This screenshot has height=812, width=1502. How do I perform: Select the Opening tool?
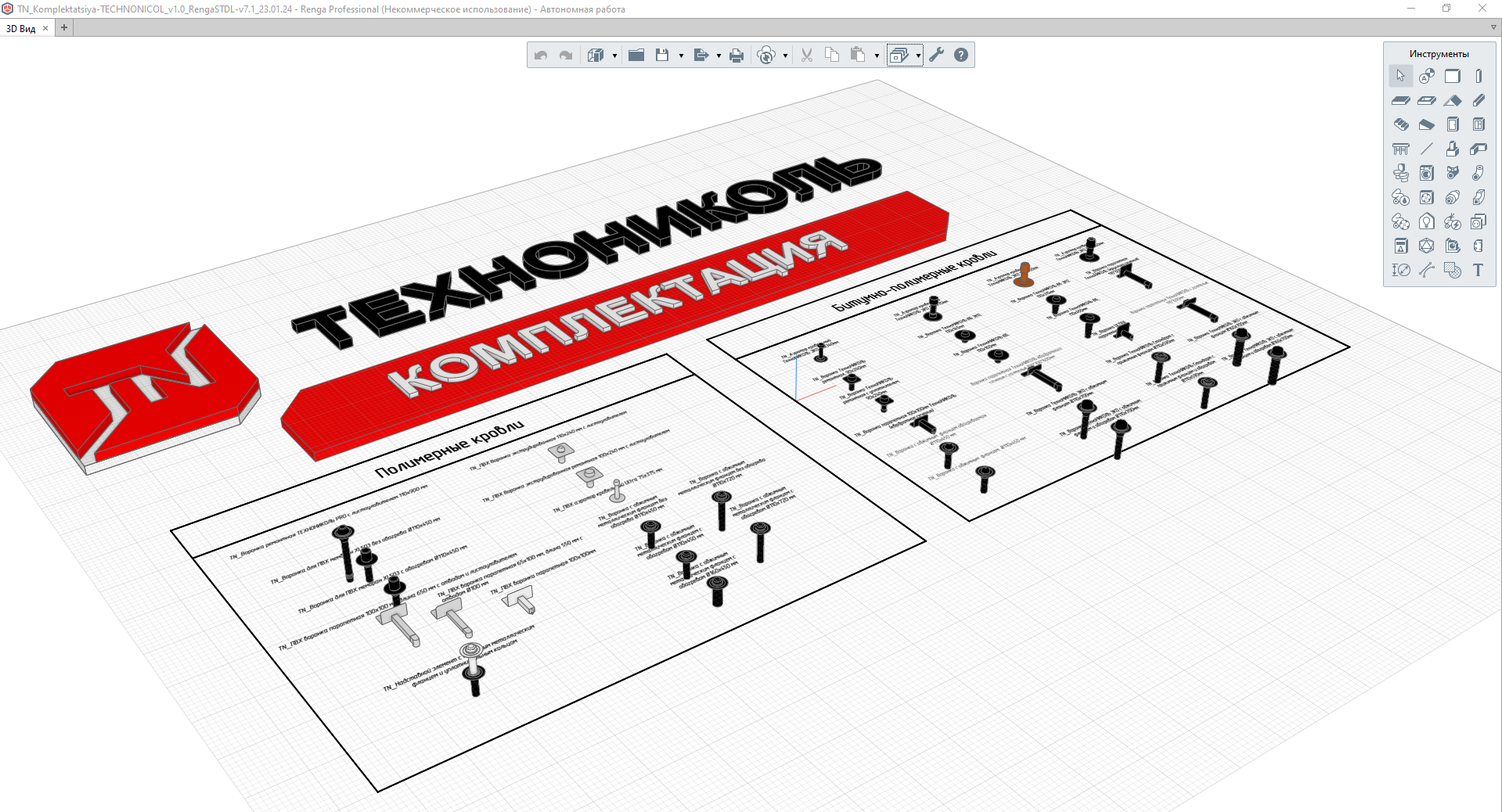pos(1427,100)
